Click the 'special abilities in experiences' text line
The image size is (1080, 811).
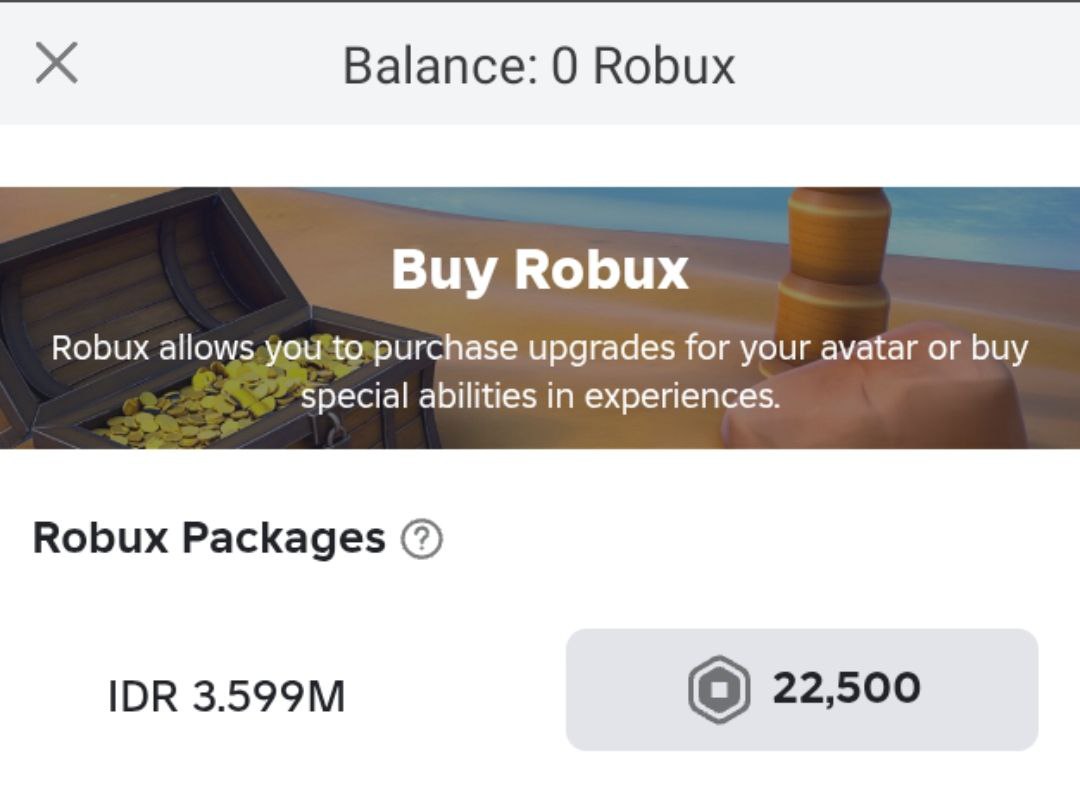click(x=539, y=396)
